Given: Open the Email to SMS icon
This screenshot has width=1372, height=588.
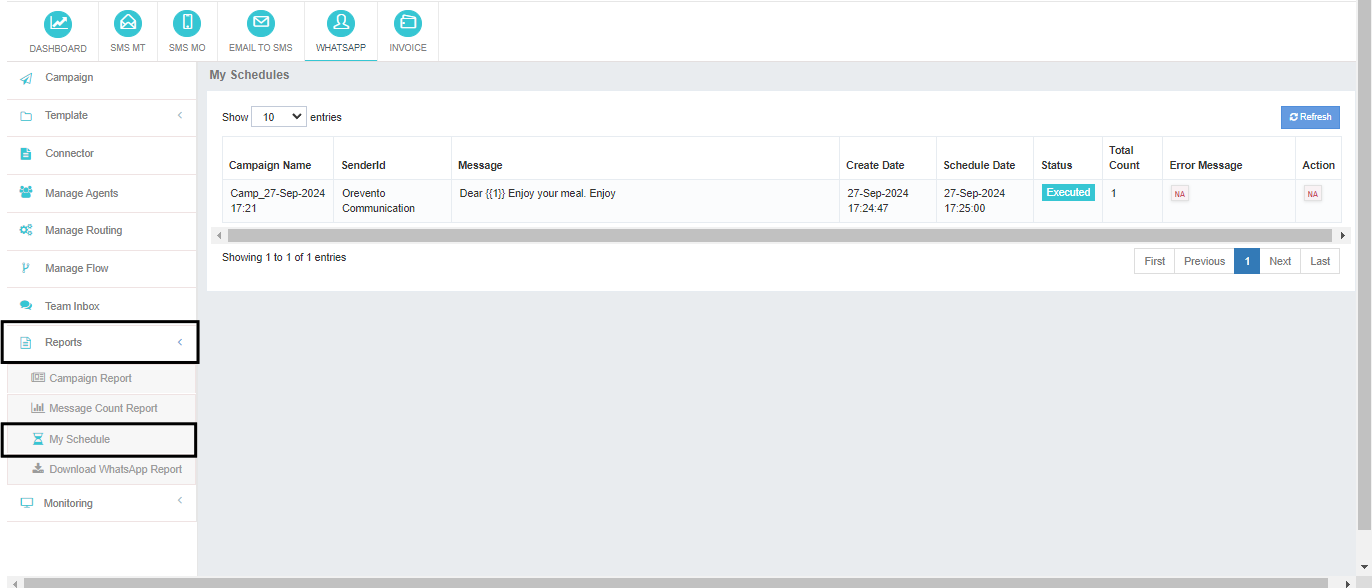Looking at the screenshot, I should (260, 23).
